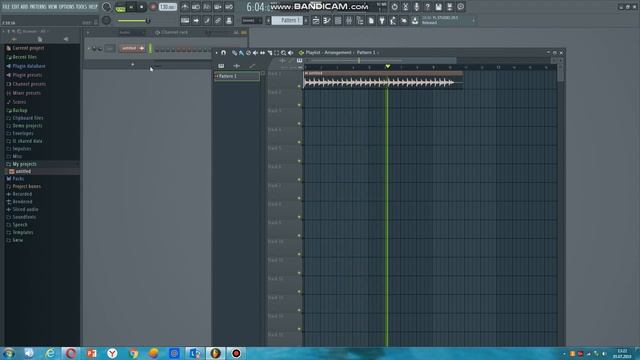Select the playlist draw pencil tool
Screen dimensions: 640x360
[234, 53]
